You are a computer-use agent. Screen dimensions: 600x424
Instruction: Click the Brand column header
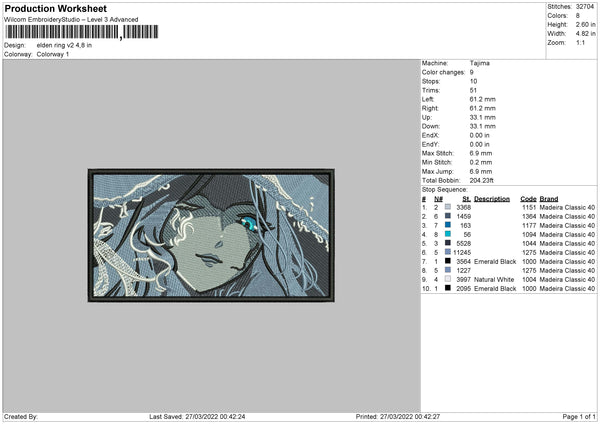coord(549,199)
